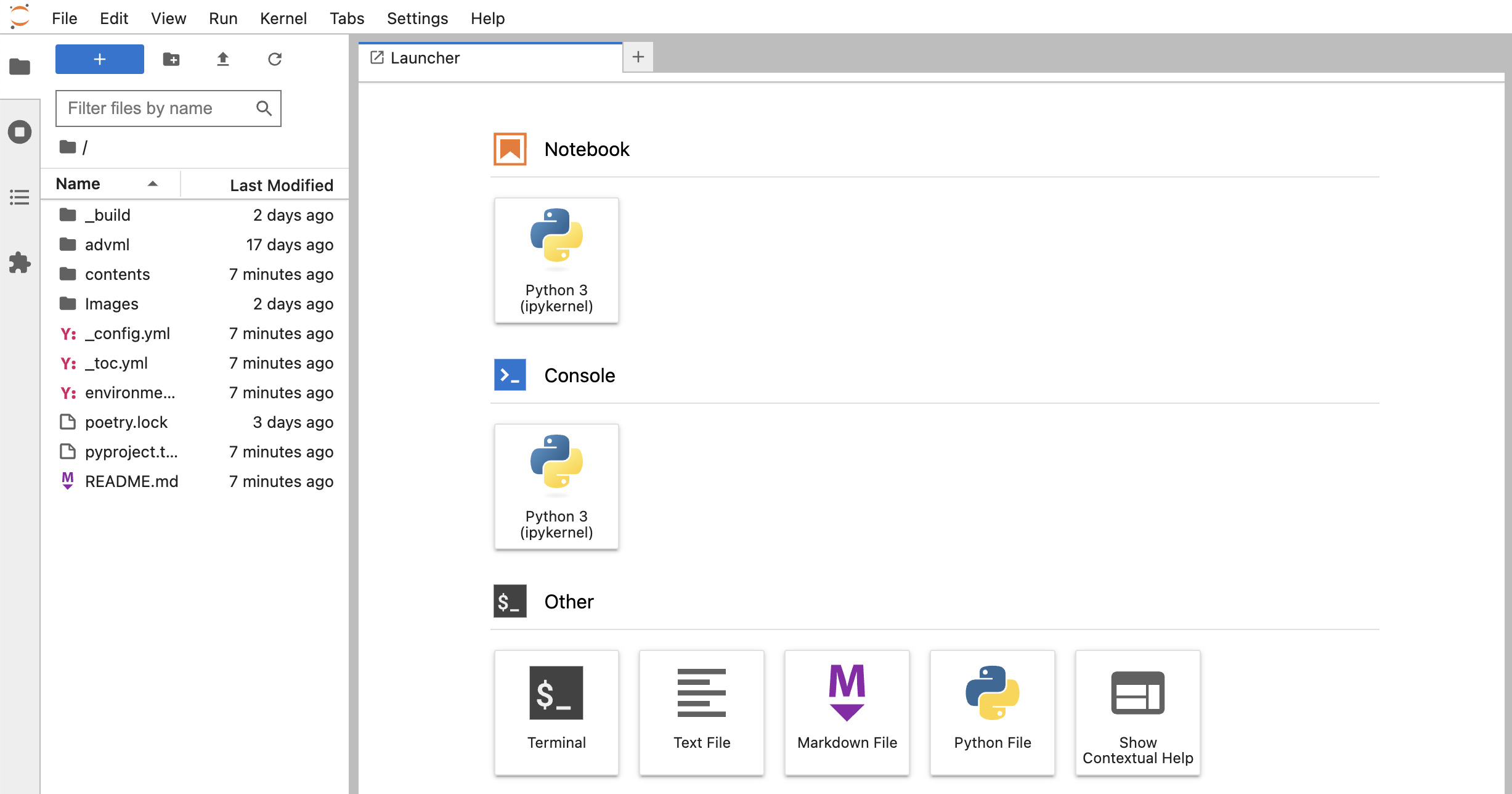Select the Launcher tab
Screen dimensions: 1512x794
tap(490, 58)
